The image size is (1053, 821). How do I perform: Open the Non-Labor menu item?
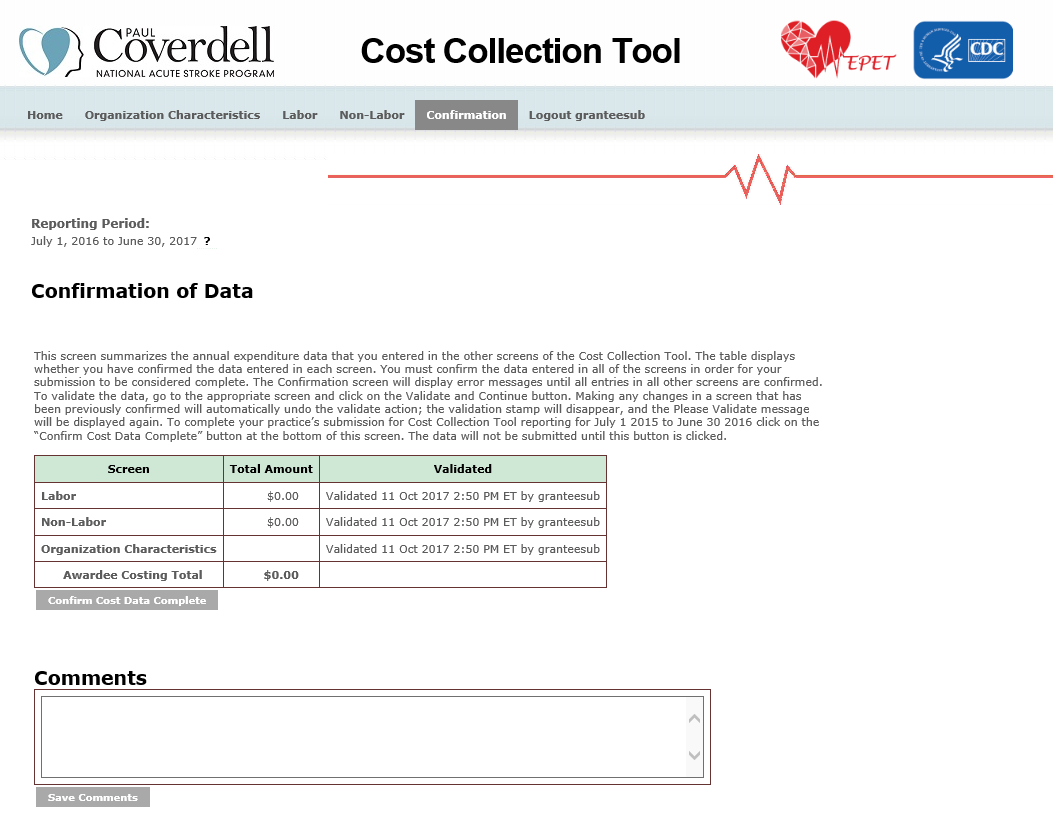click(371, 115)
